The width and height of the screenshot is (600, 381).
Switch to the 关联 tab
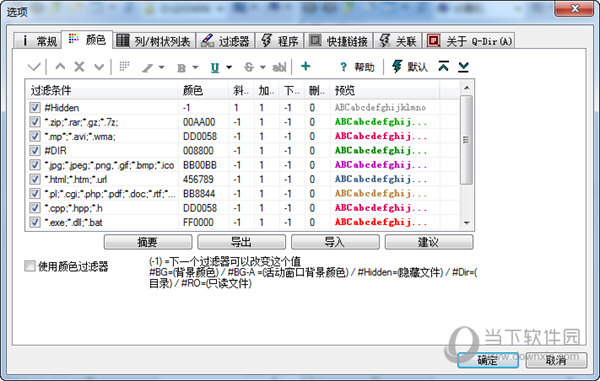click(x=398, y=41)
